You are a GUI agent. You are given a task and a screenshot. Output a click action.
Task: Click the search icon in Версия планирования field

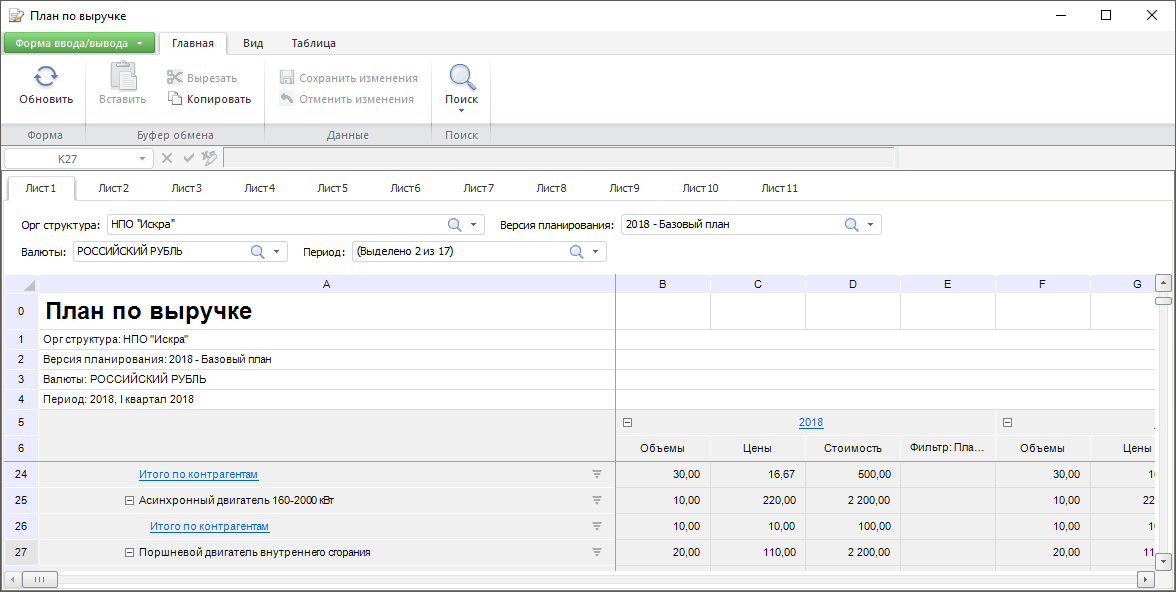[851, 225]
